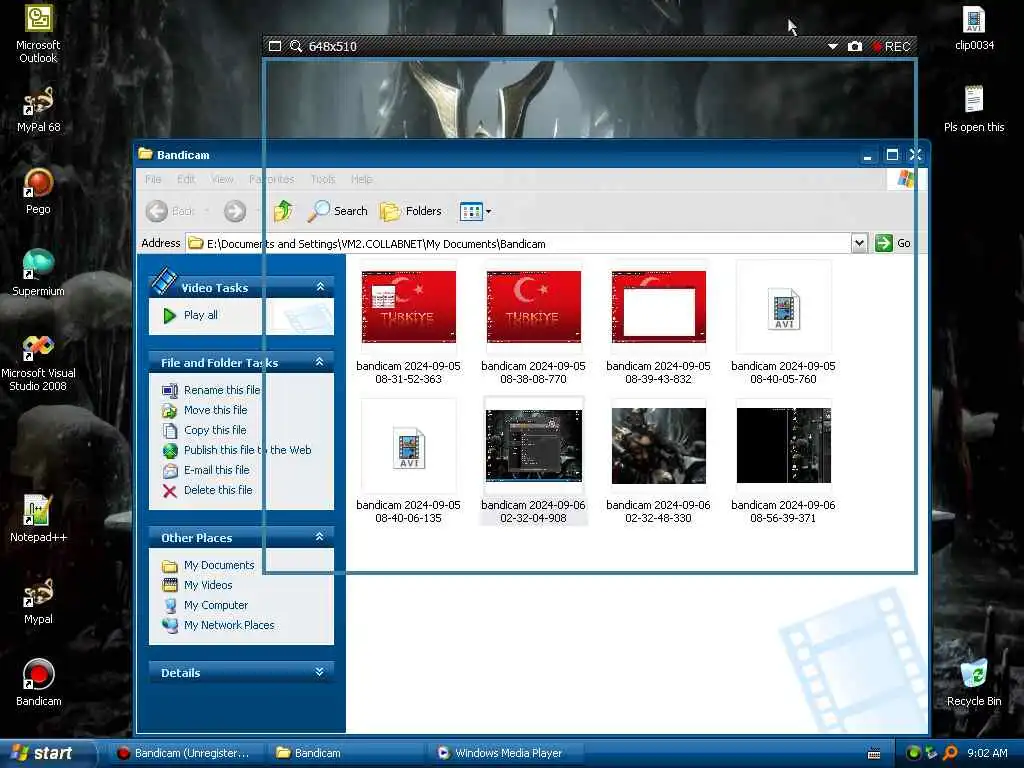The height and width of the screenshot is (768, 1024).
Task: Open the Help menu
Action: click(x=362, y=179)
